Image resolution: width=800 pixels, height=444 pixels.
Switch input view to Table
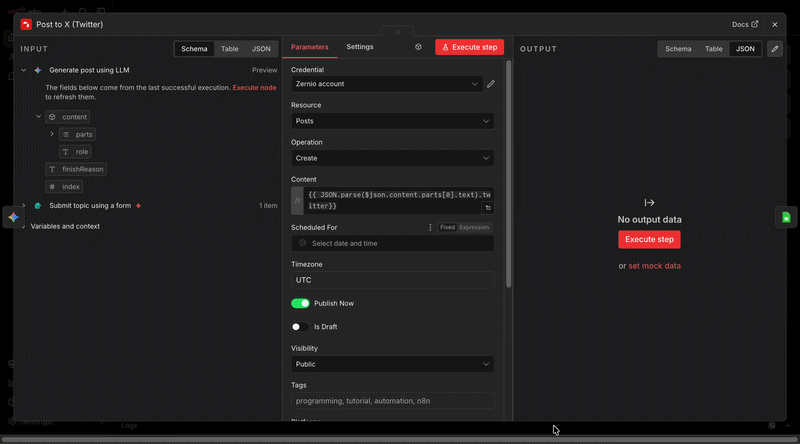pos(230,49)
